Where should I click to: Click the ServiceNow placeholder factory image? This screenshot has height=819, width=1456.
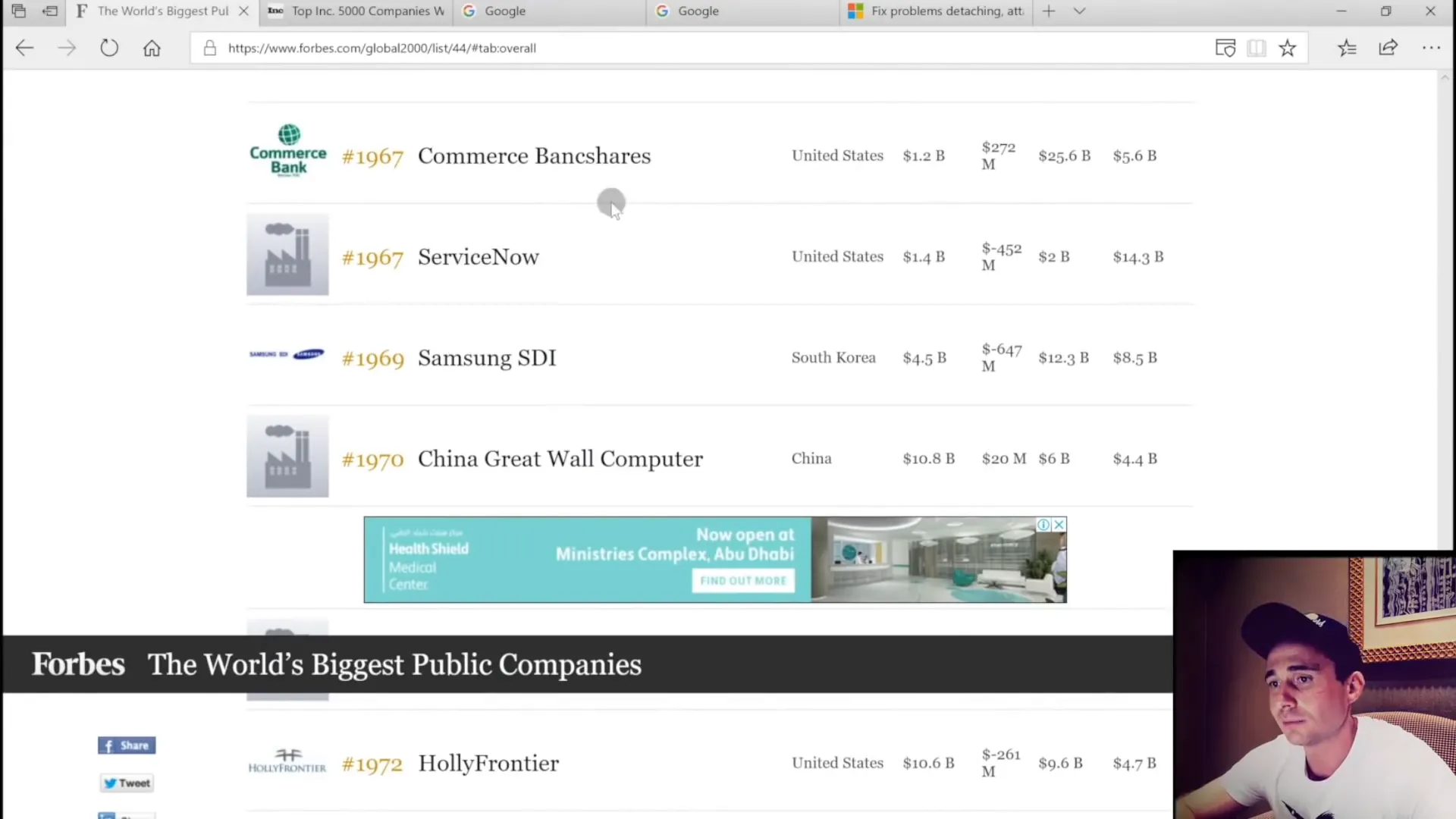(287, 254)
